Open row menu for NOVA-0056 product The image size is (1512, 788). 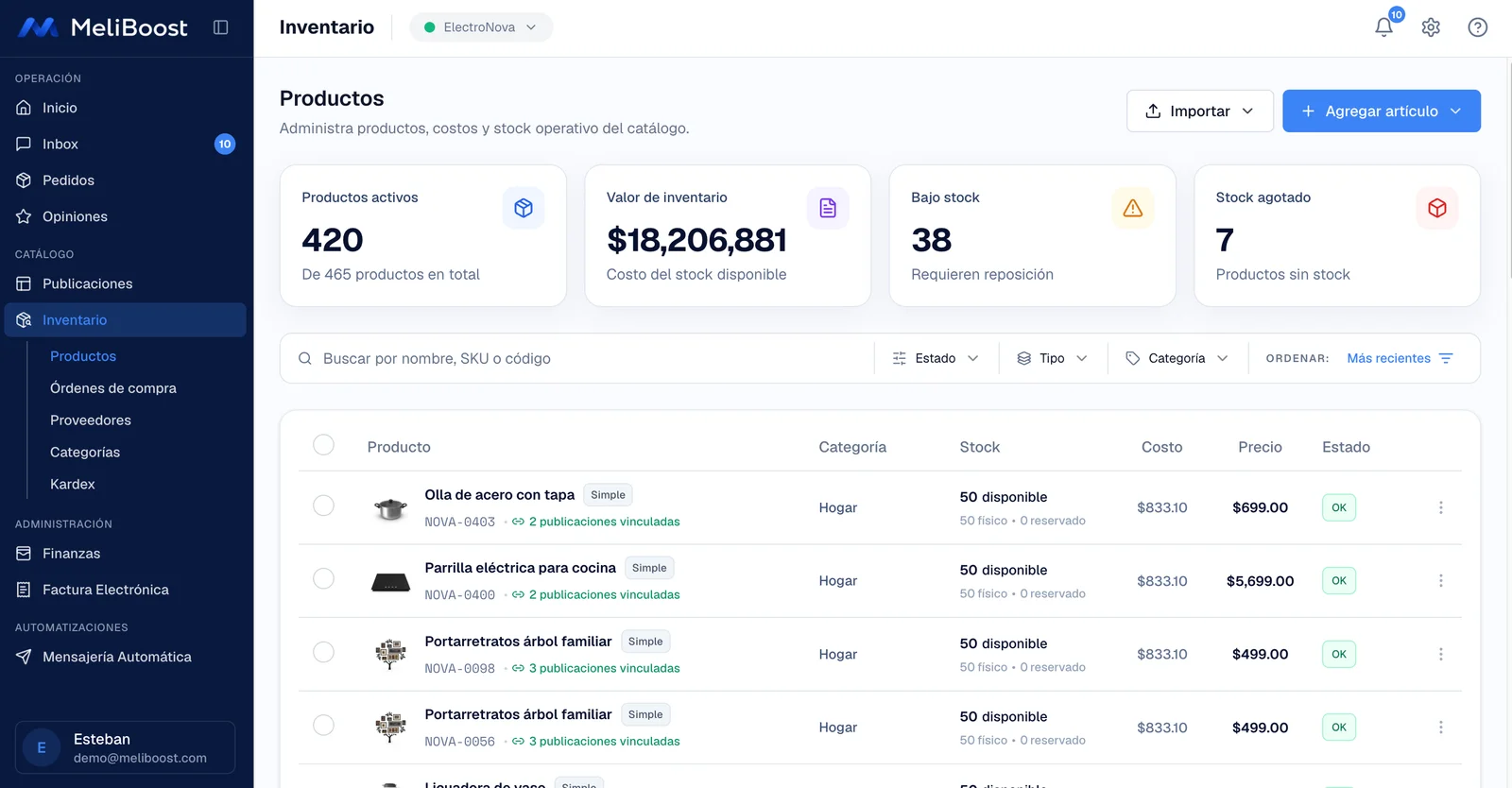(1441, 728)
